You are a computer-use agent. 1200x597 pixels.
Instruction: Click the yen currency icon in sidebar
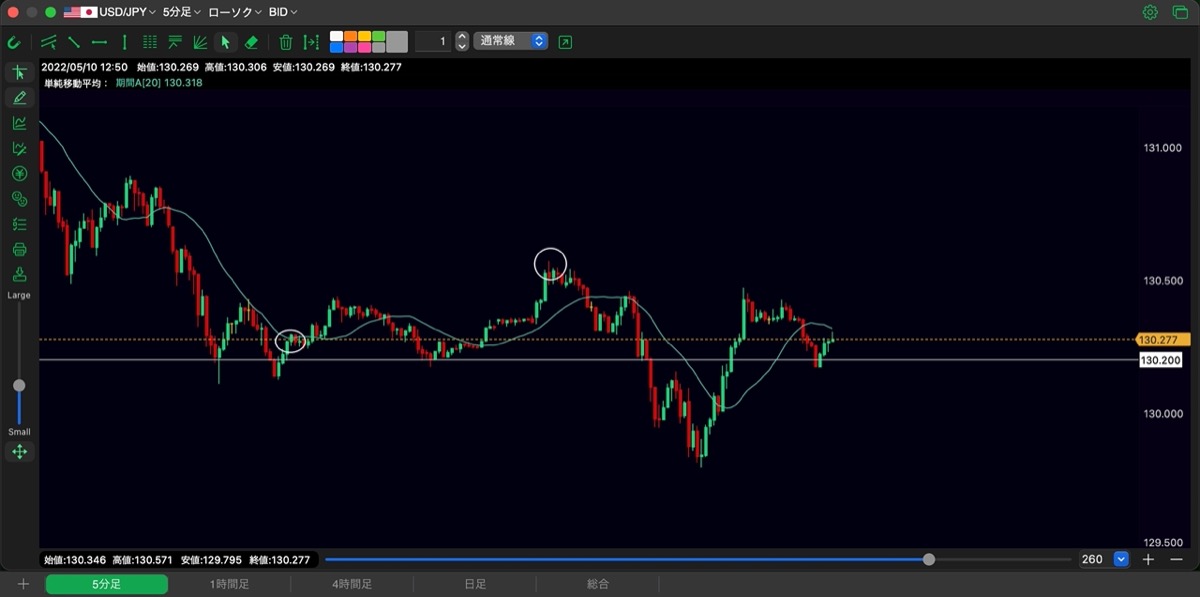click(19, 173)
